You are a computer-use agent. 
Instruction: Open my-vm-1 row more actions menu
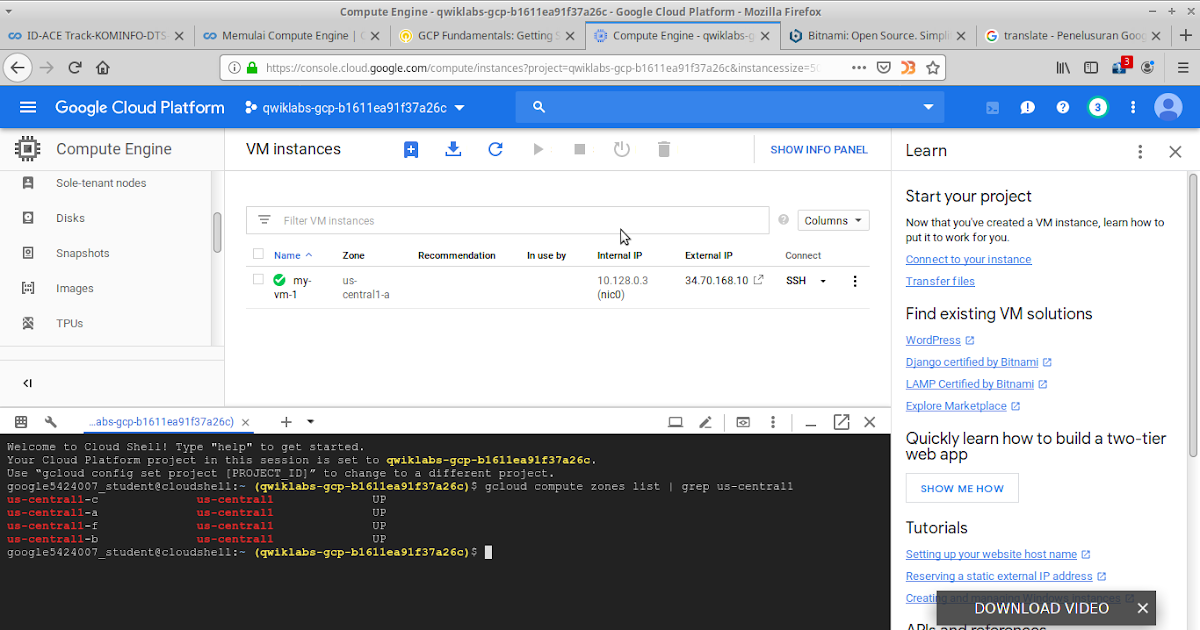pos(854,281)
